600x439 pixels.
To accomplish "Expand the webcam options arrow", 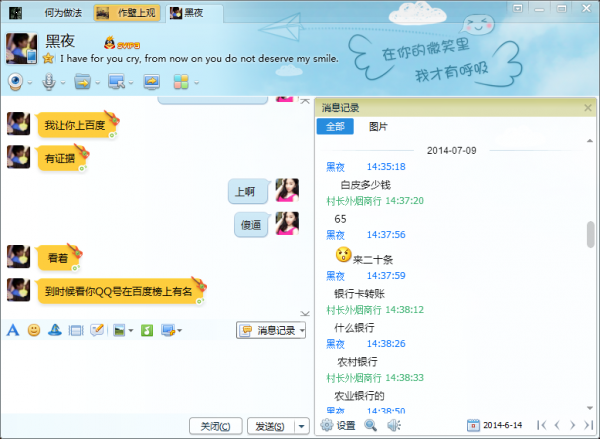I will (29, 82).
